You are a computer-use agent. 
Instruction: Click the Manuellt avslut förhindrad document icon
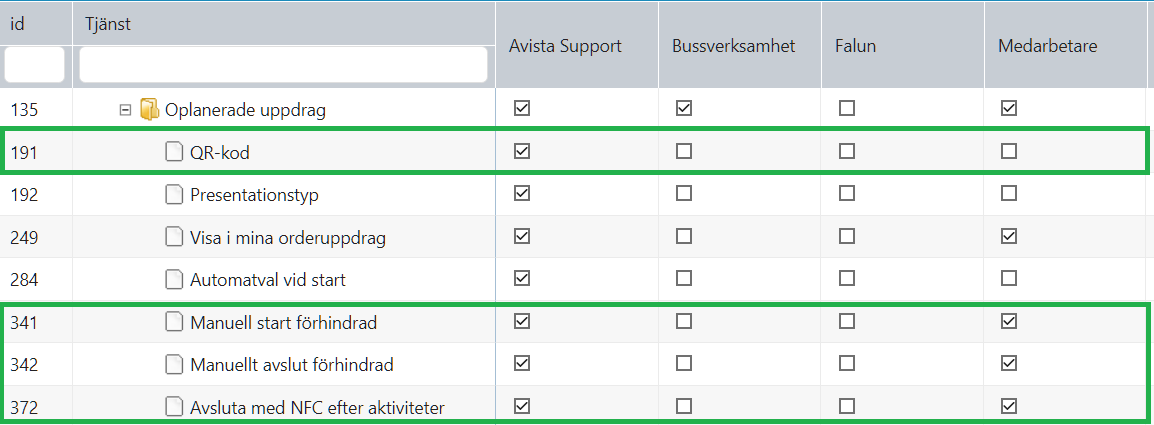(173, 364)
